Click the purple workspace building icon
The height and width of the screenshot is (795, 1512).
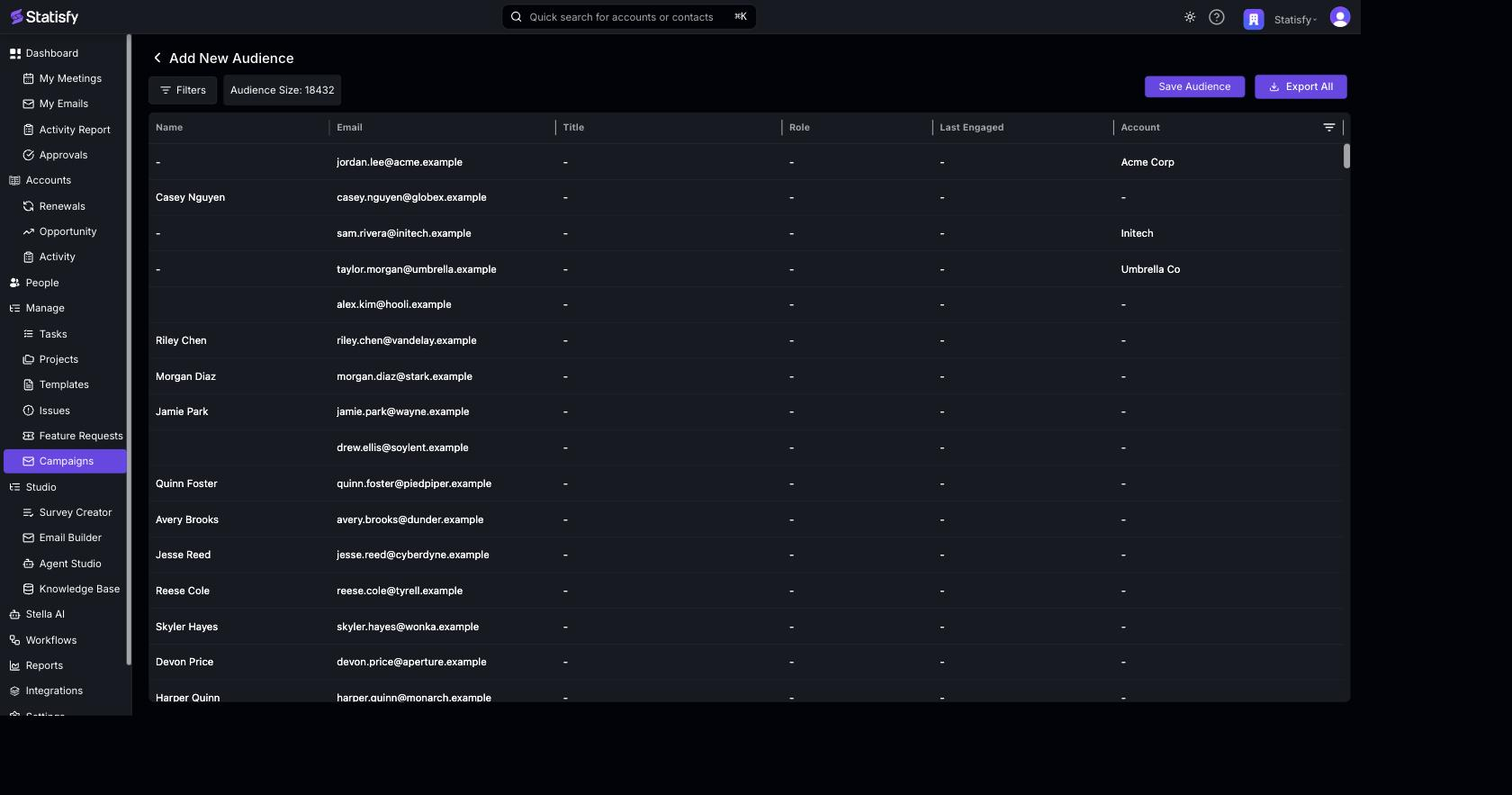coord(1254,19)
